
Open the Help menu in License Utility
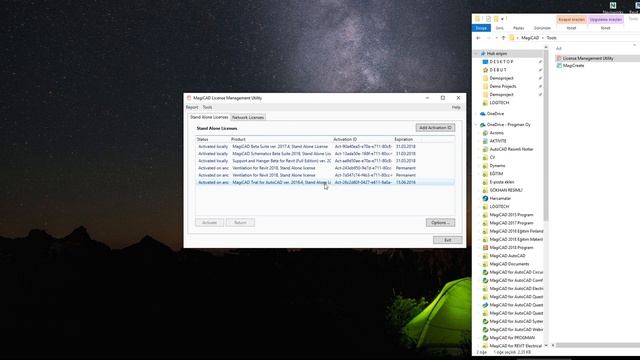[x=456, y=107]
